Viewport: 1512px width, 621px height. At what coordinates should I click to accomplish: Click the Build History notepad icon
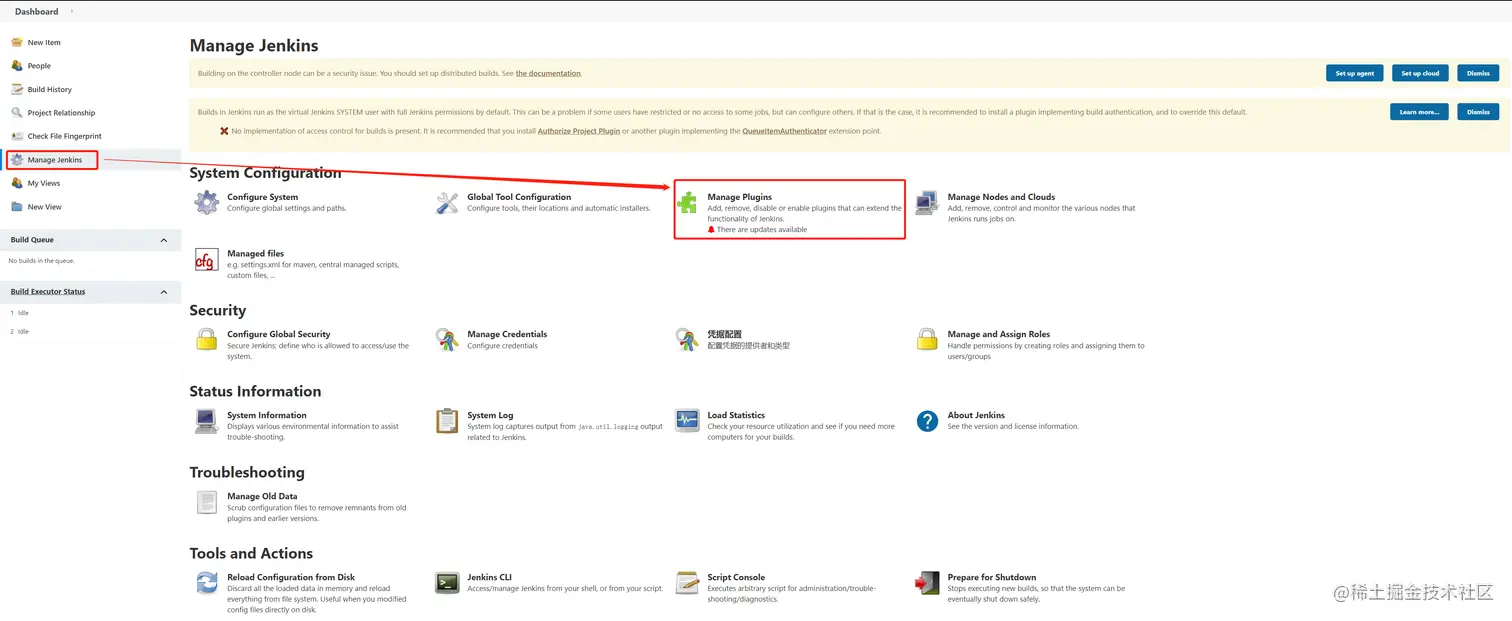[x=17, y=89]
